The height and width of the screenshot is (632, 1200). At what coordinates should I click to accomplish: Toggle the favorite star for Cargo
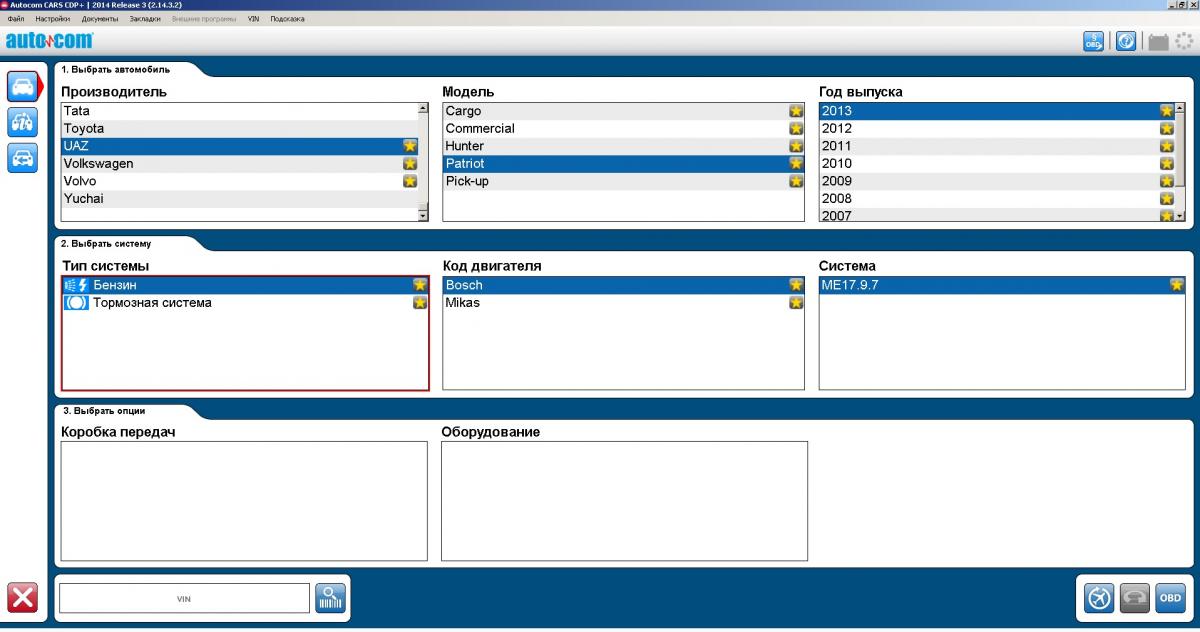pyautogui.click(x=796, y=111)
